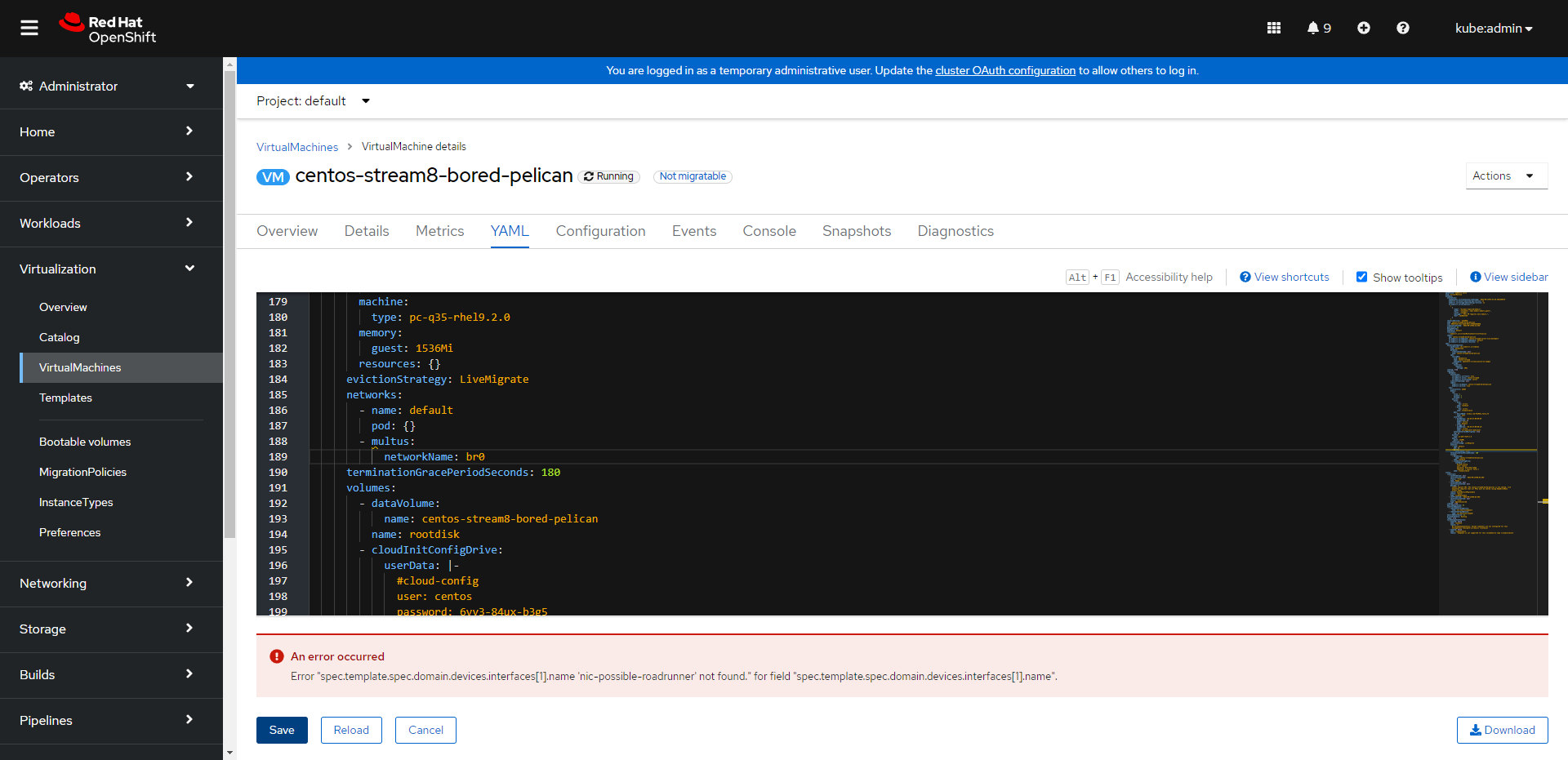Click the VM resource badge icon
This screenshot has width=1568, height=760.
tap(273, 177)
